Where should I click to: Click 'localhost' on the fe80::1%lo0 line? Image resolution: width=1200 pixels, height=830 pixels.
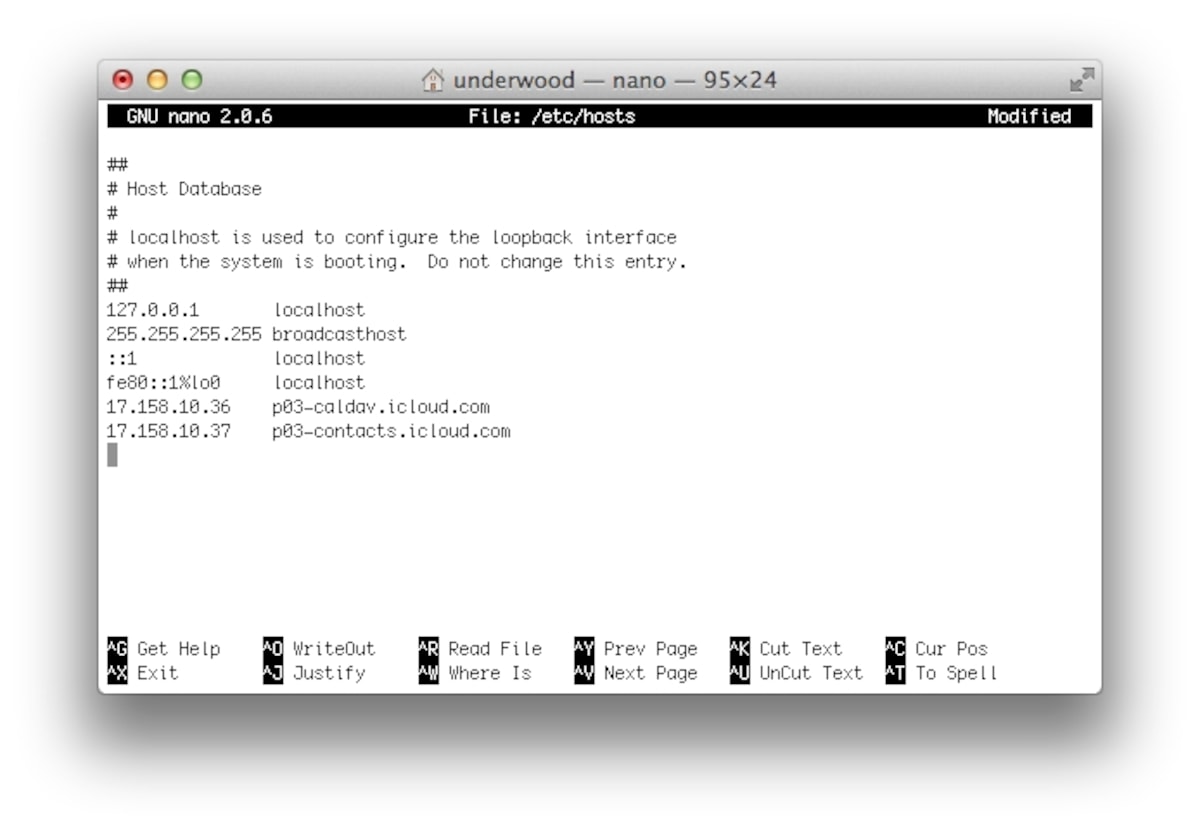click(x=319, y=382)
